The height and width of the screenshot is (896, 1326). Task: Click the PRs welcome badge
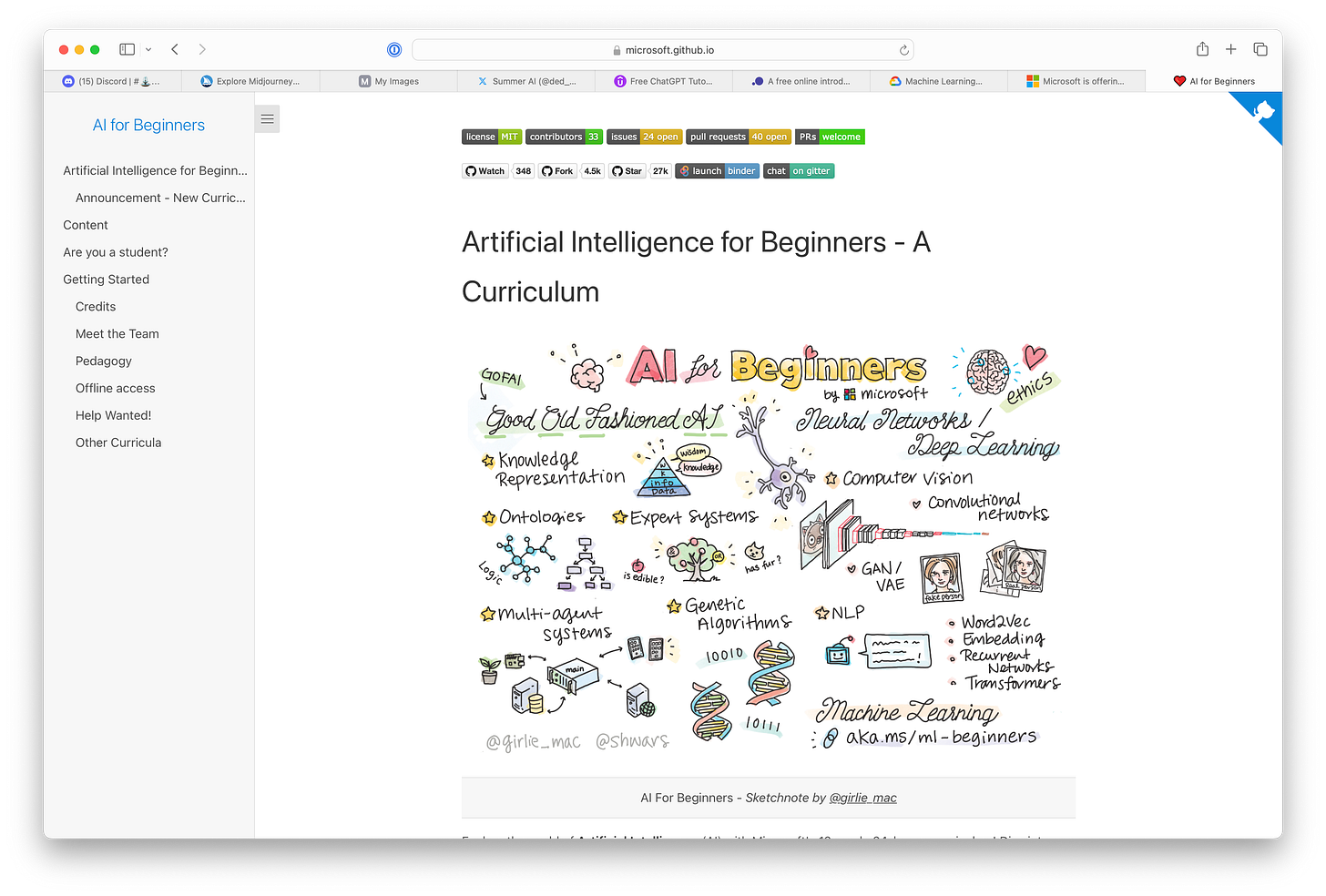pos(830,137)
